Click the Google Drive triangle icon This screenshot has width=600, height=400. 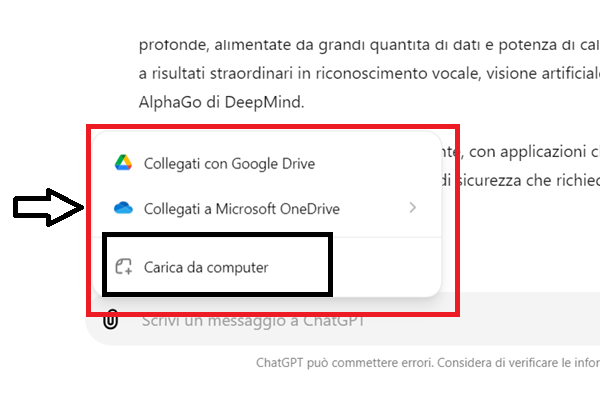(123, 162)
